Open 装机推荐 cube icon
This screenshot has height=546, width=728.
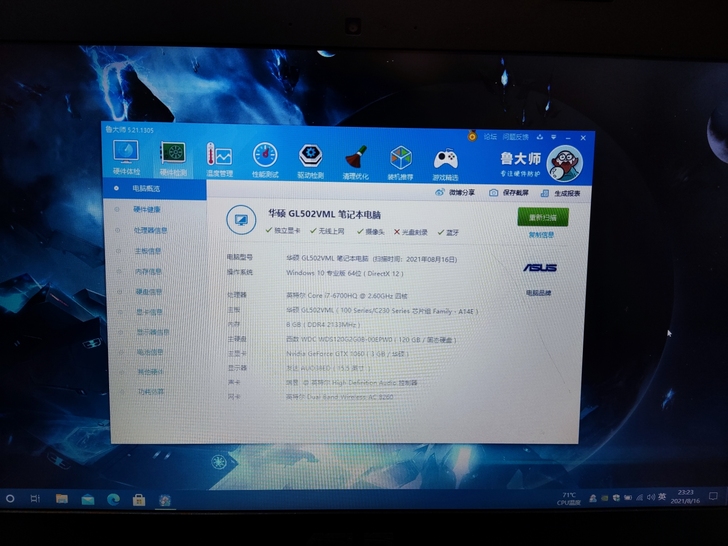tap(401, 163)
